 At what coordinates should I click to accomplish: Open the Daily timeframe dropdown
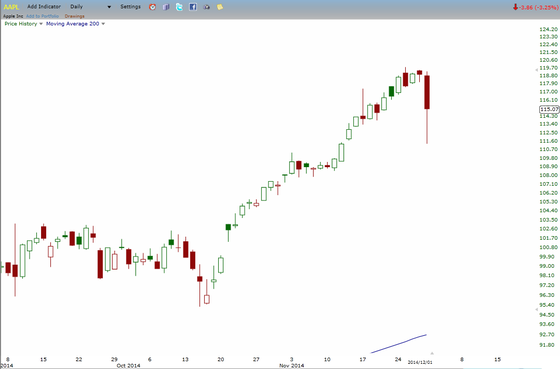pyautogui.click(x=90, y=6)
